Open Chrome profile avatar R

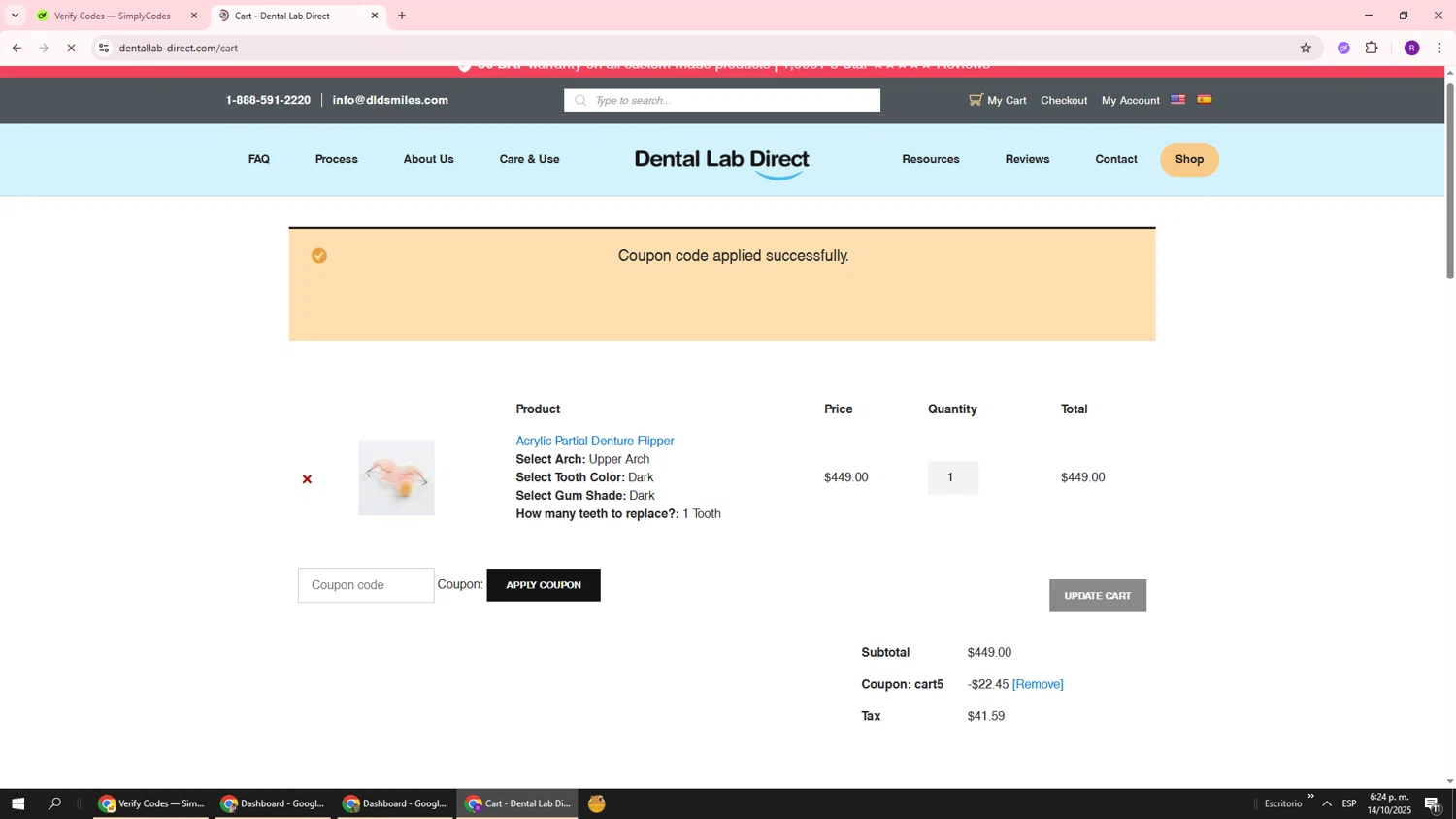coord(1411,48)
